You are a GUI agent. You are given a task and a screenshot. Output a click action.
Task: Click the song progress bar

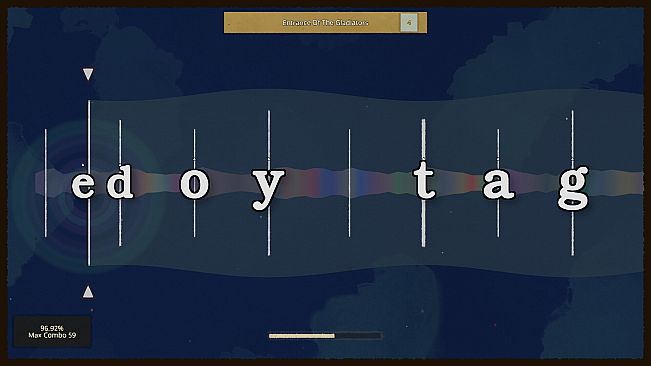(325, 336)
